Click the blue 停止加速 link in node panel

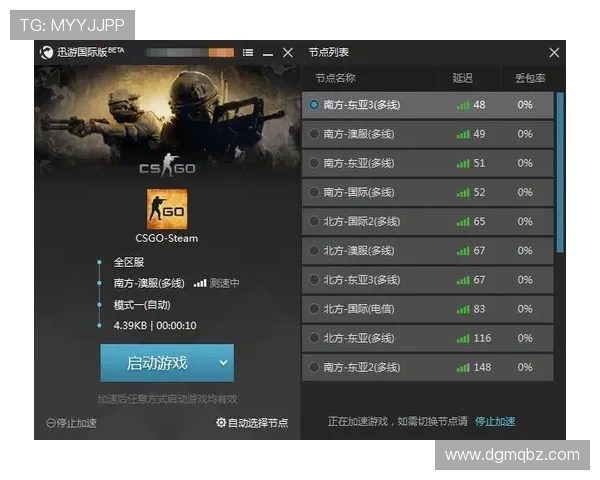pyautogui.click(x=495, y=421)
